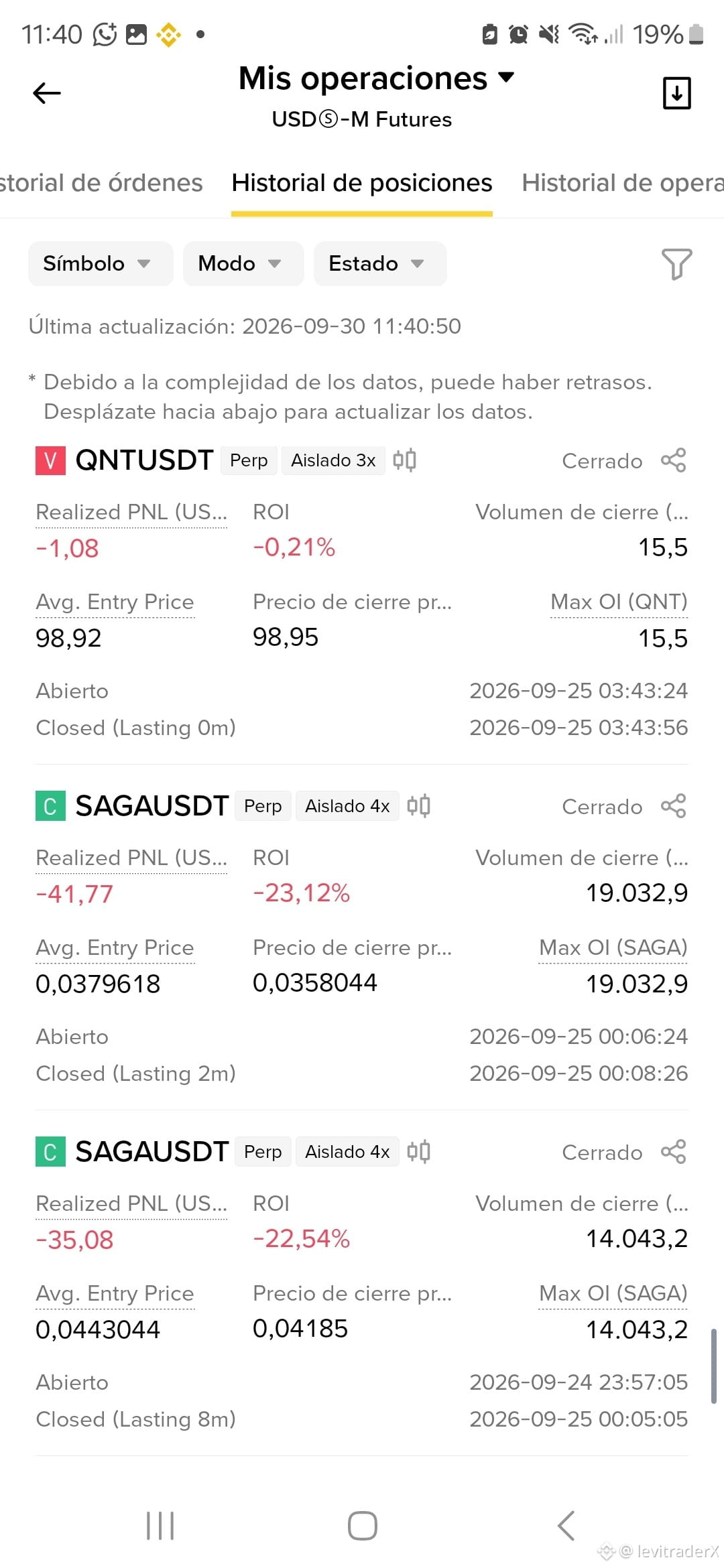Image resolution: width=724 pixels, height=1568 pixels.
Task: Tap the Android home navigation button
Action: coord(362,1526)
